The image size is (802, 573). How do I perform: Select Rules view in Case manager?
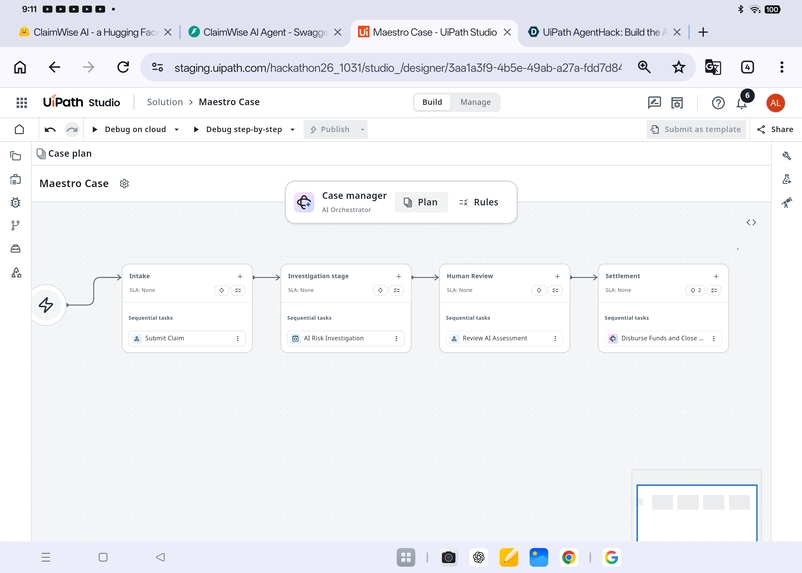(479, 203)
